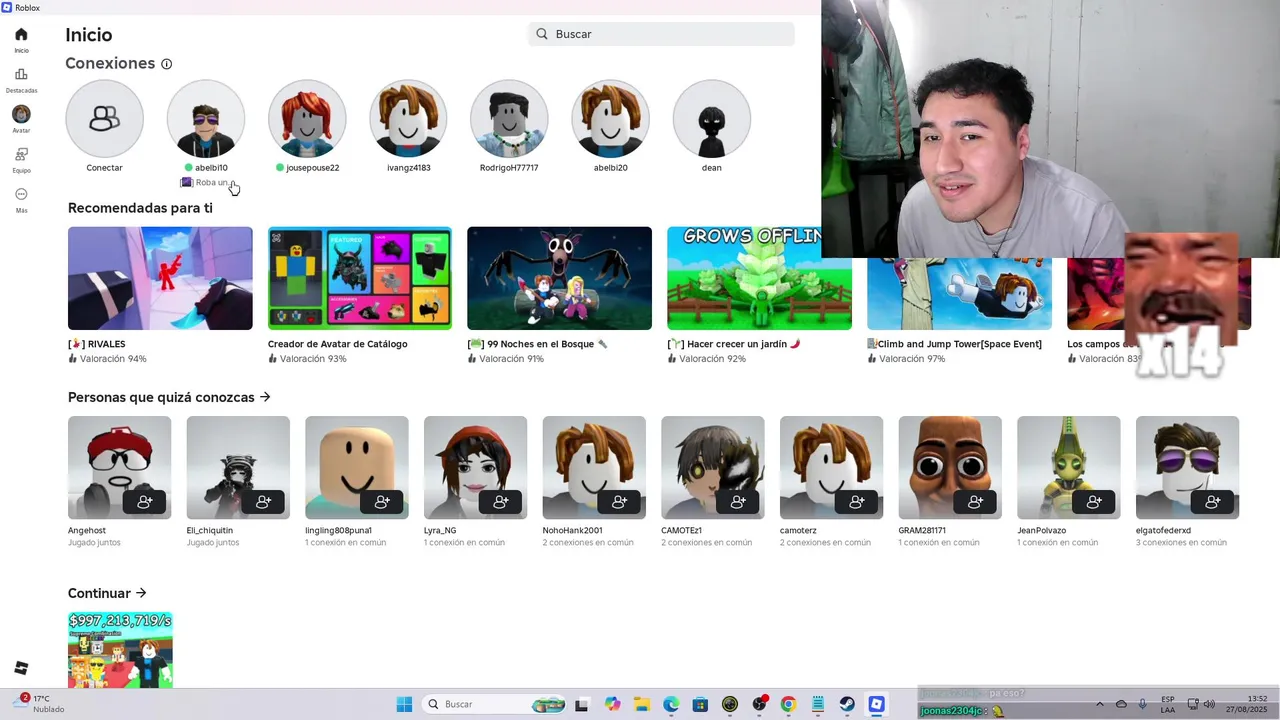Open 99 Noches en el Bosque thumbnail
1280x720 pixels.
[559, 278]
